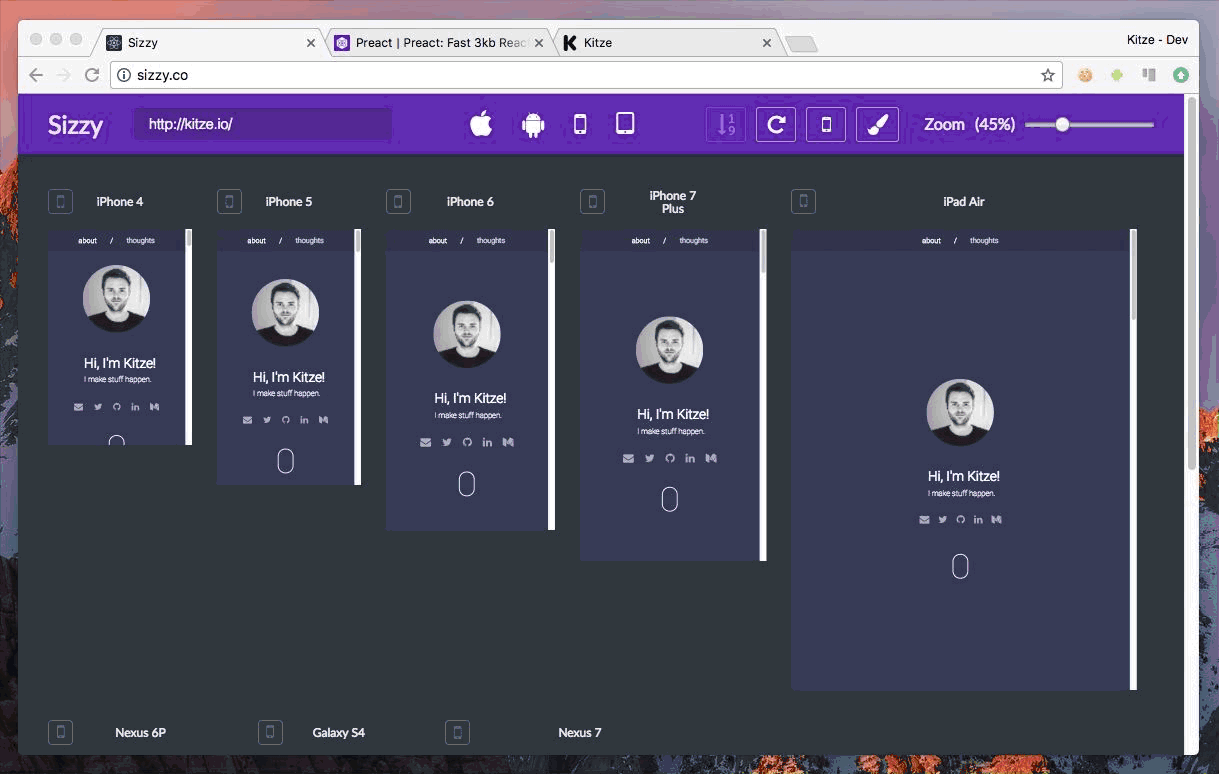Close the Preact browser tab
Image resolution: width=1219 pixels, height=774 pixels.
[x=539, y=43]
